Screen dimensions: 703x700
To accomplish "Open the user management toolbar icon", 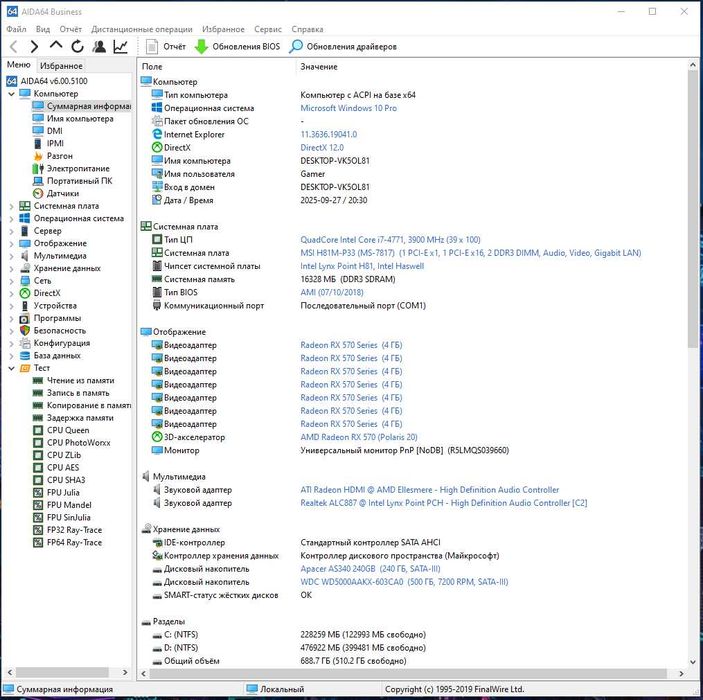I will (99, 46).
